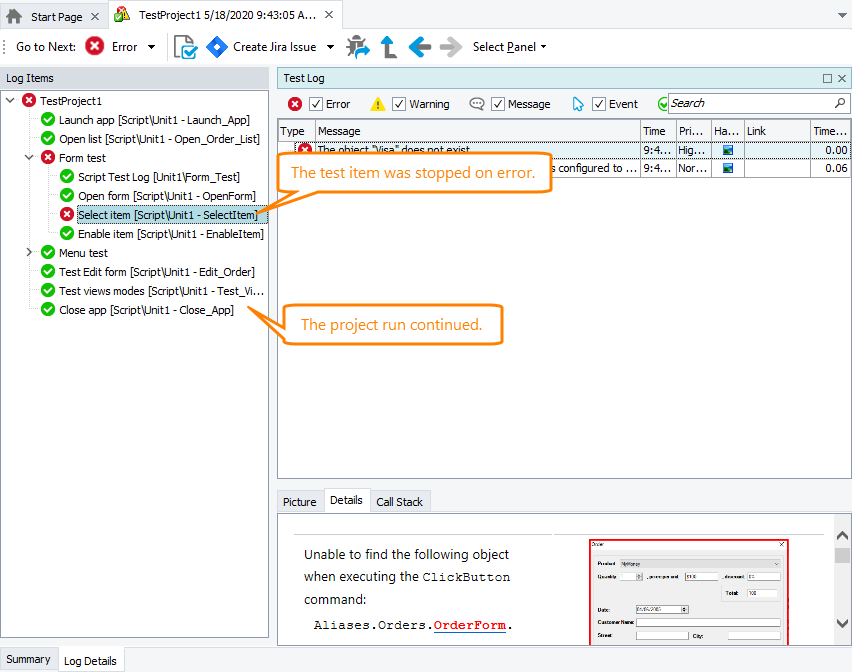Screen dimensions: 852x672
Task: Click the magnifier icon in the search box
Action: [x=840, y=103]
